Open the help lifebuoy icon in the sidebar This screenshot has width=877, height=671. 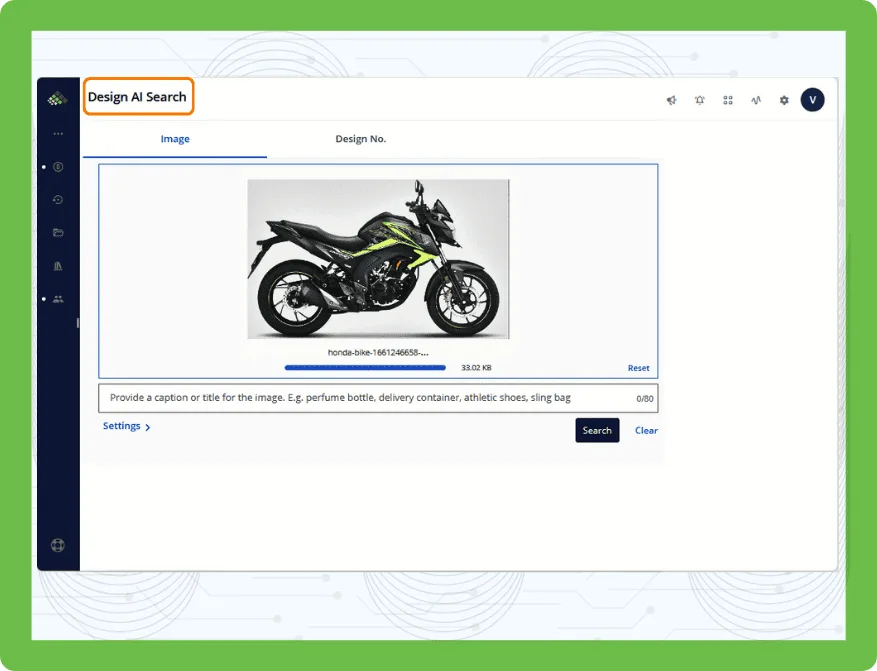[x=58, y=545]
